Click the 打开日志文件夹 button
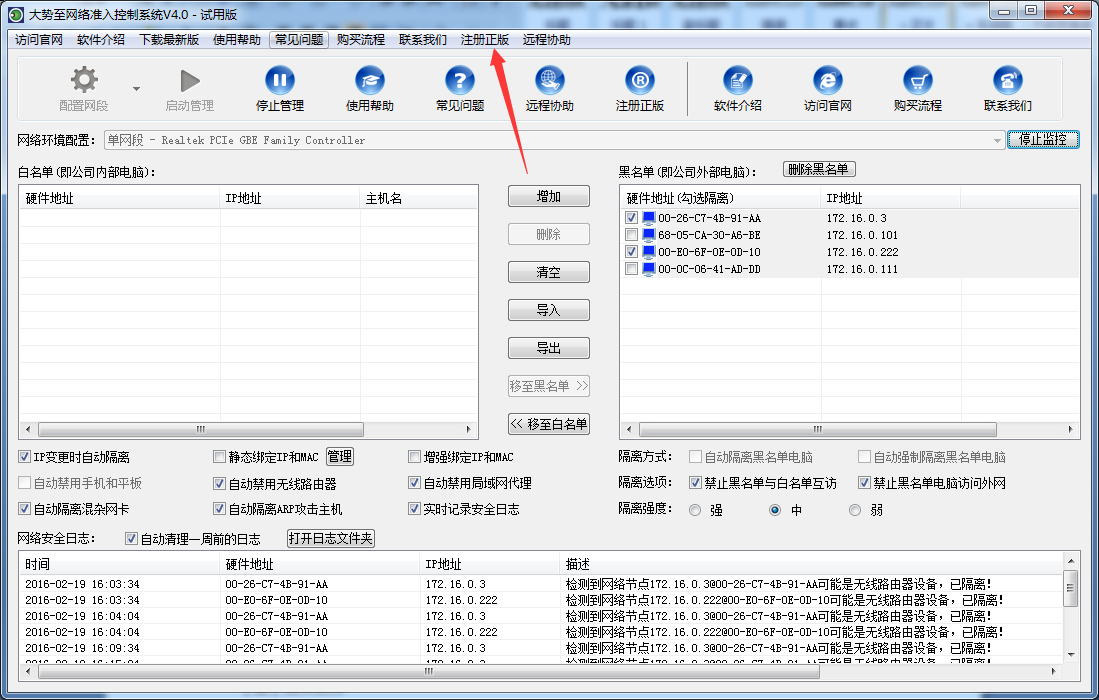The width and height of the screenshot is (1099, 700). [x=331, y=539]
